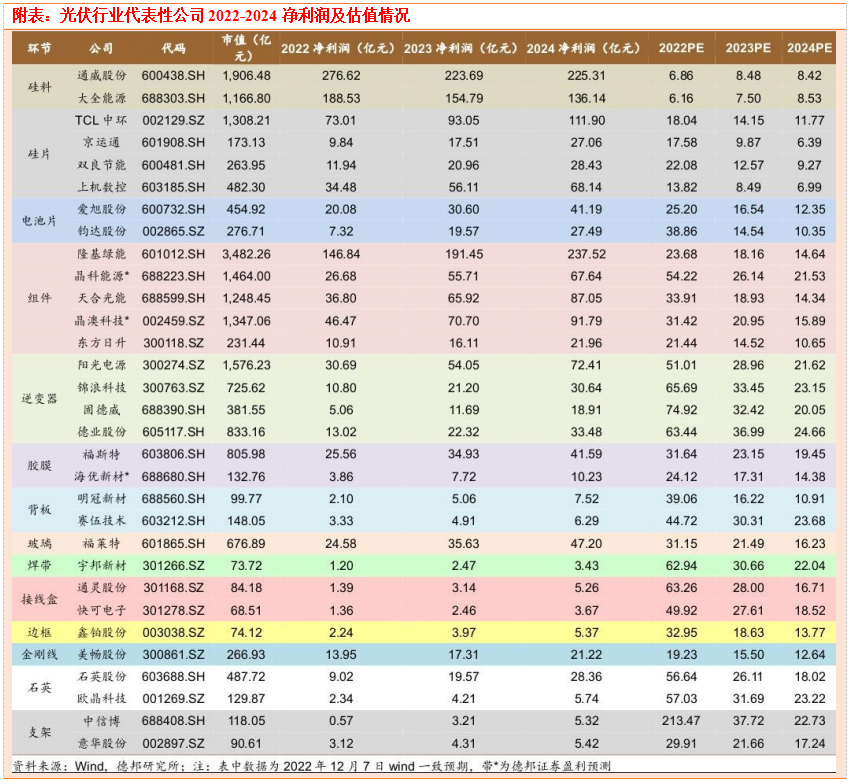Click the 胶膜 segment cell
The image size is (851, 784).
coord(39,466)
